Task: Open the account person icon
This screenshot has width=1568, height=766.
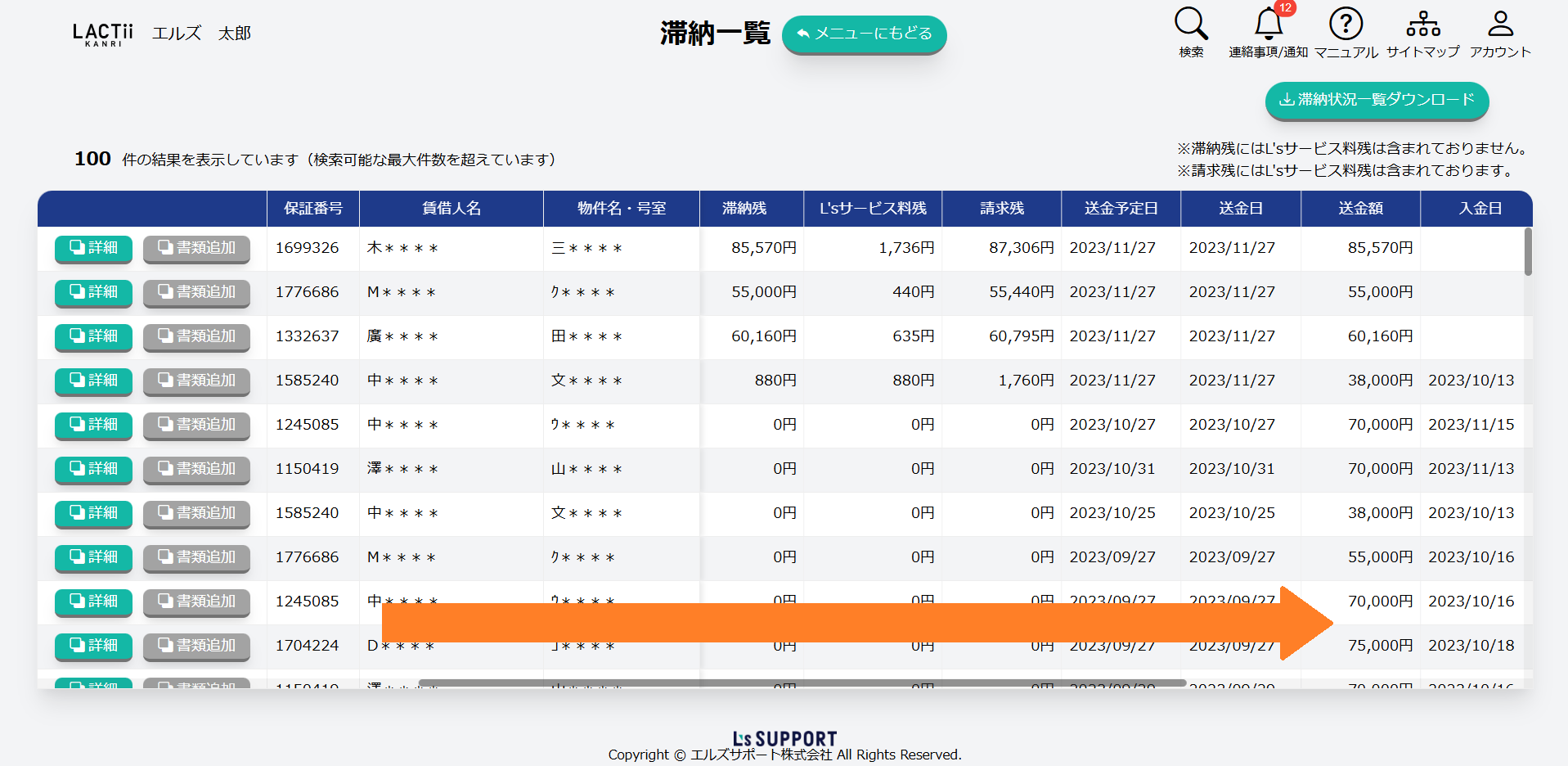Action: (1500, 25)
